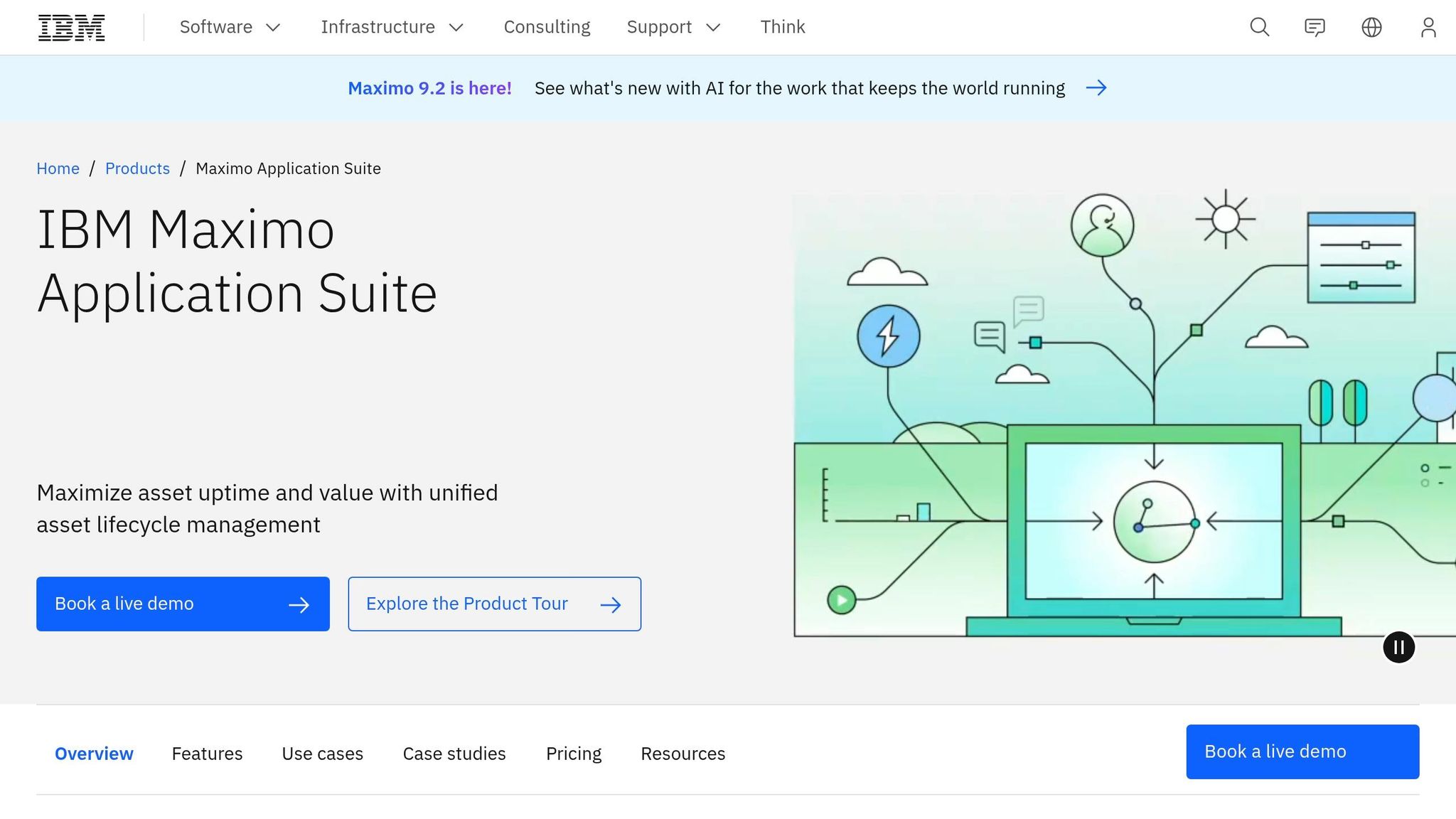Open the Consulting menu item

click(547, 27)
